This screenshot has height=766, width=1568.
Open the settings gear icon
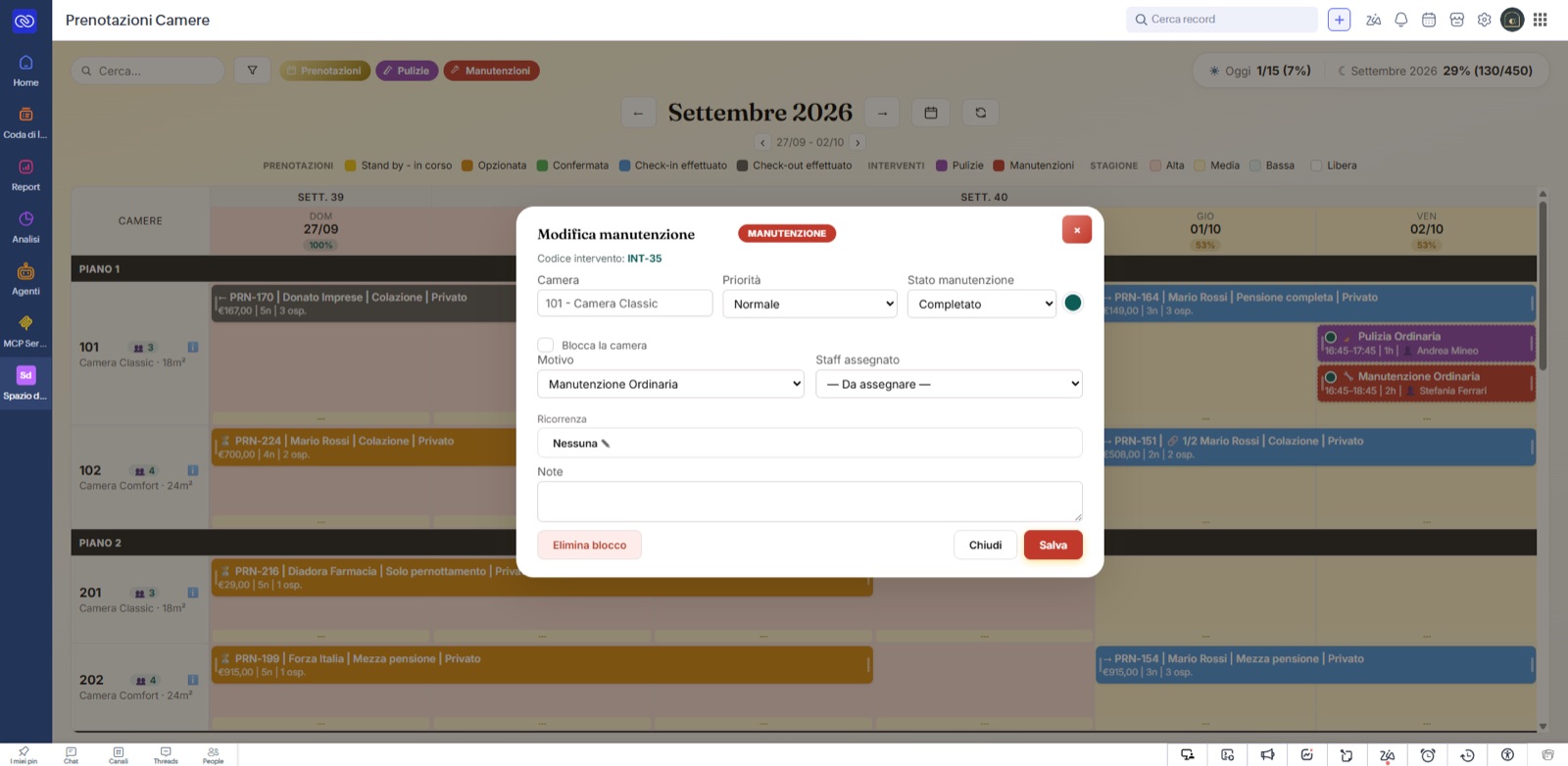[x=1485, y=20]
